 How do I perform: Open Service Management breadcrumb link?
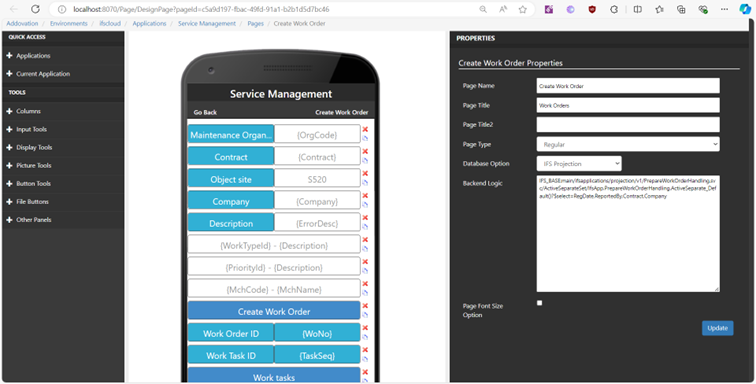(x=207, y=23)
